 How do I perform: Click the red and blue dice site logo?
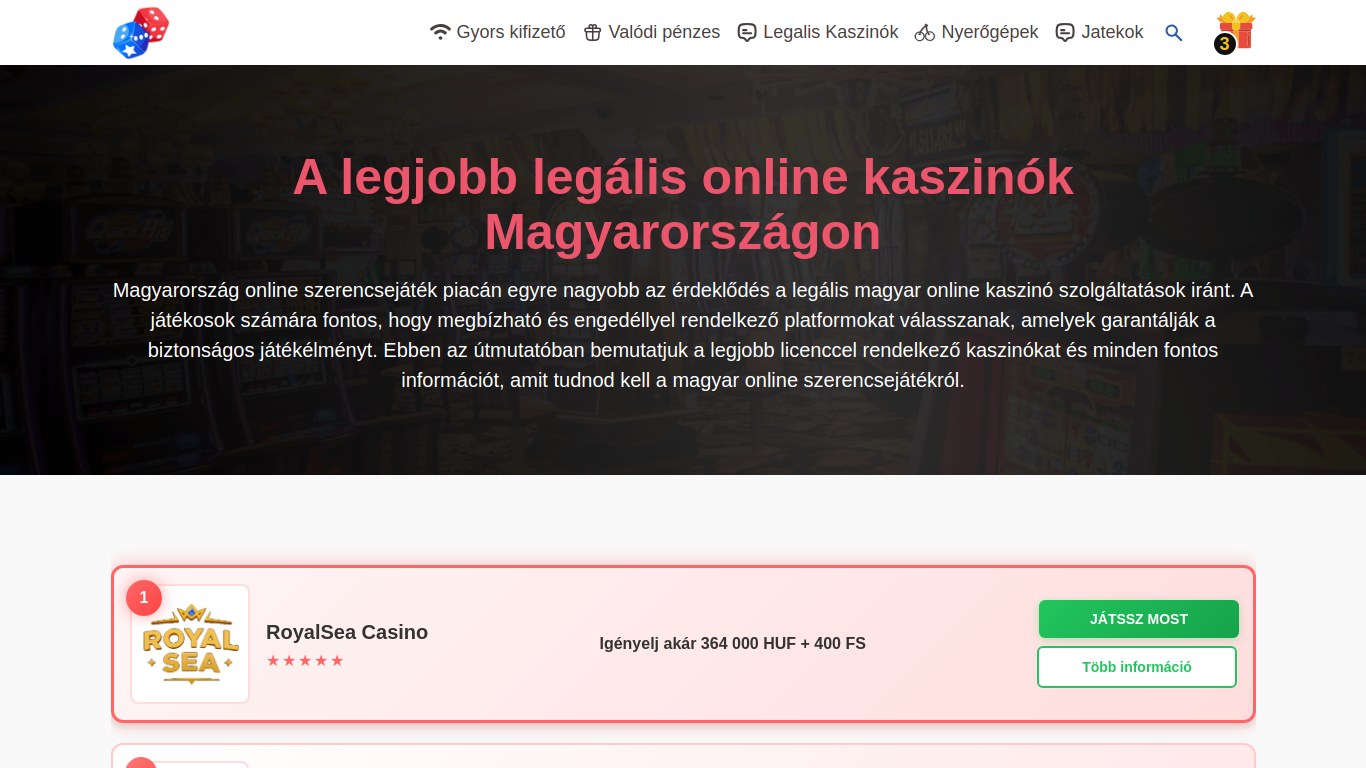click(141, 32)
